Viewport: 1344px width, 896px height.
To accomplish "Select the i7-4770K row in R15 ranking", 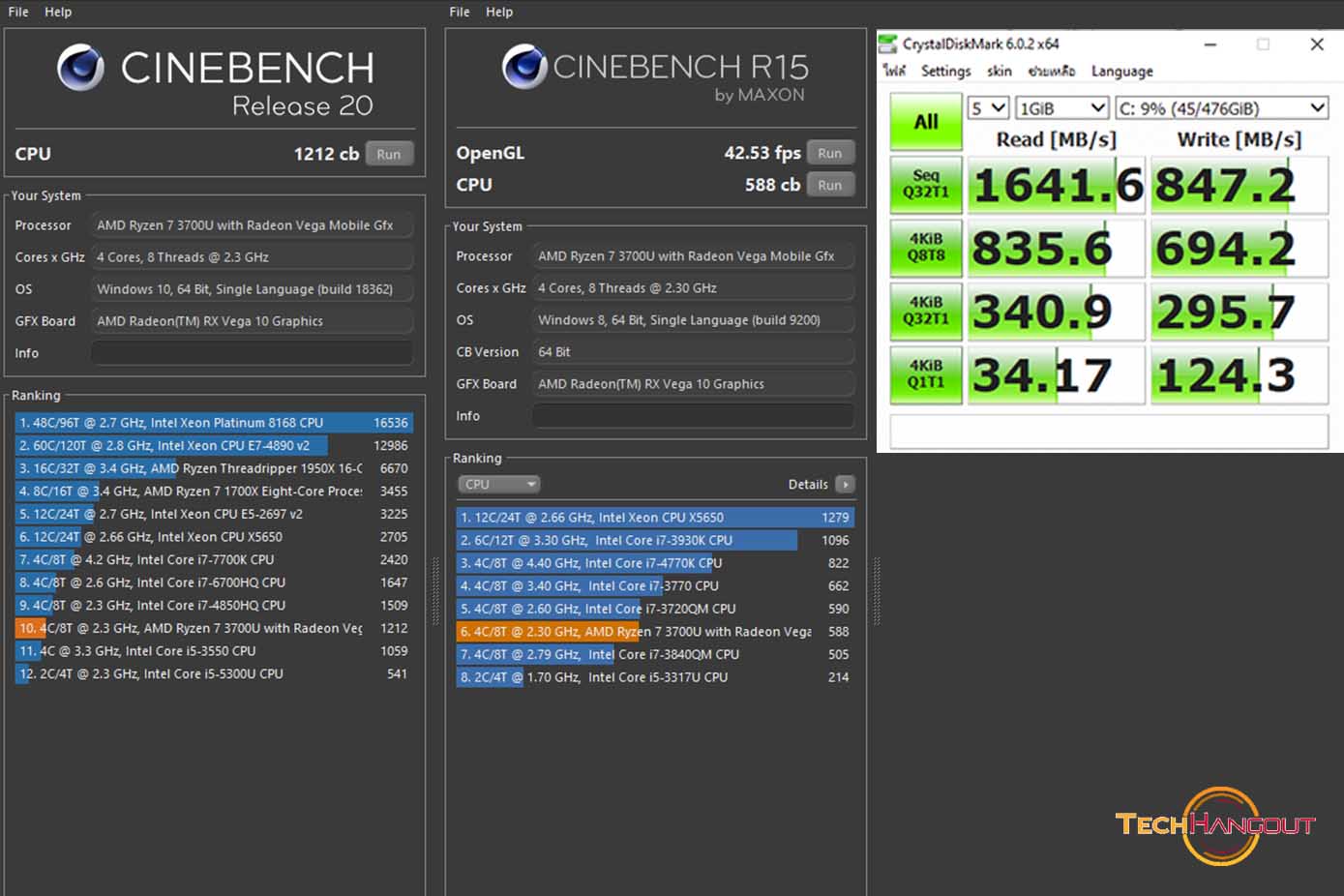I will click(x=655, y=563).
